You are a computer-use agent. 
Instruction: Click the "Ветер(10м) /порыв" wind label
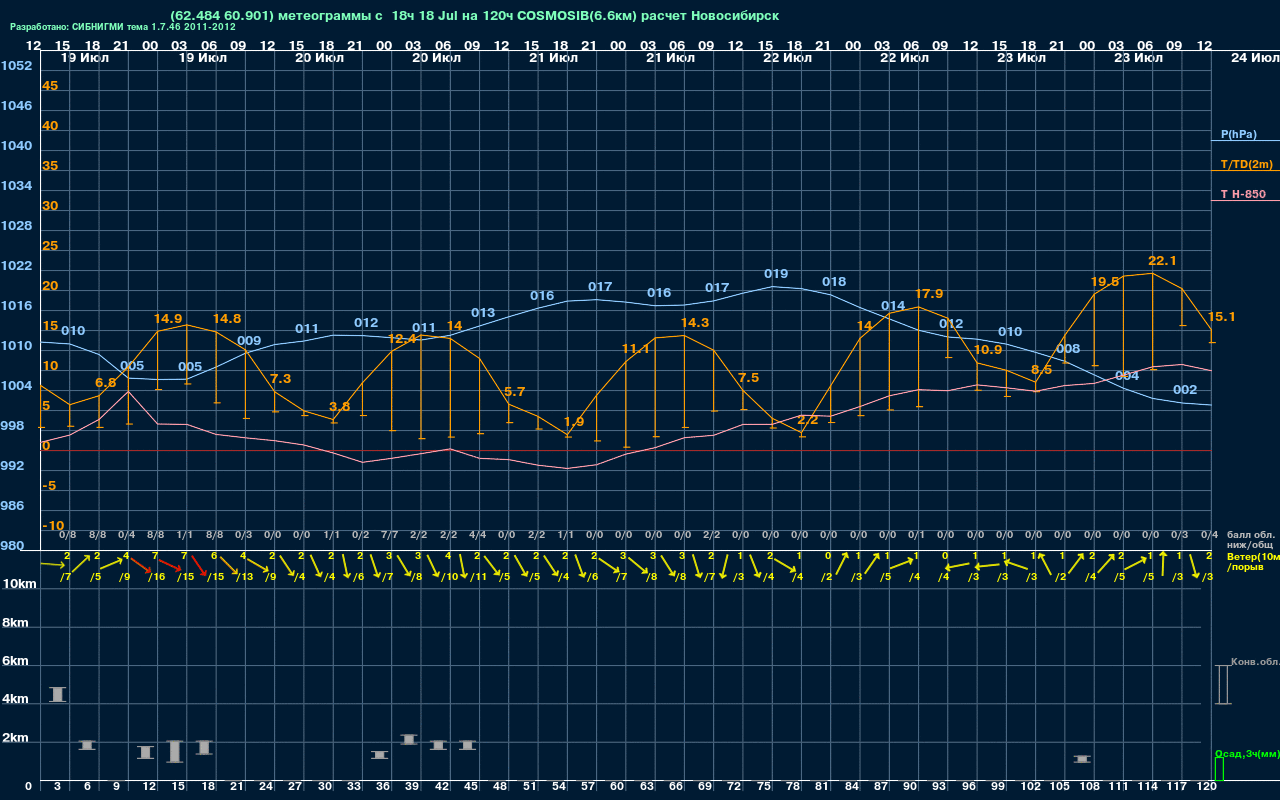point(1253,561)
